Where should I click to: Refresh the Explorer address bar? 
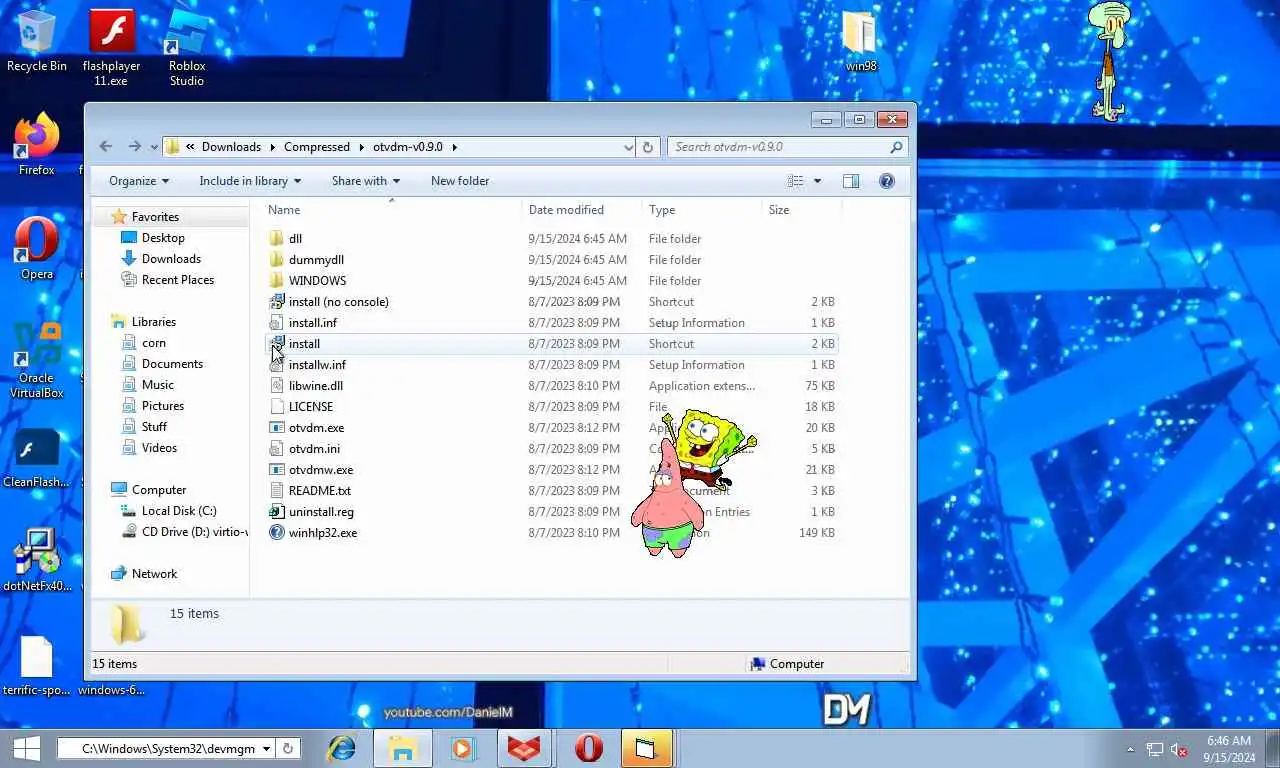point(647,147)
